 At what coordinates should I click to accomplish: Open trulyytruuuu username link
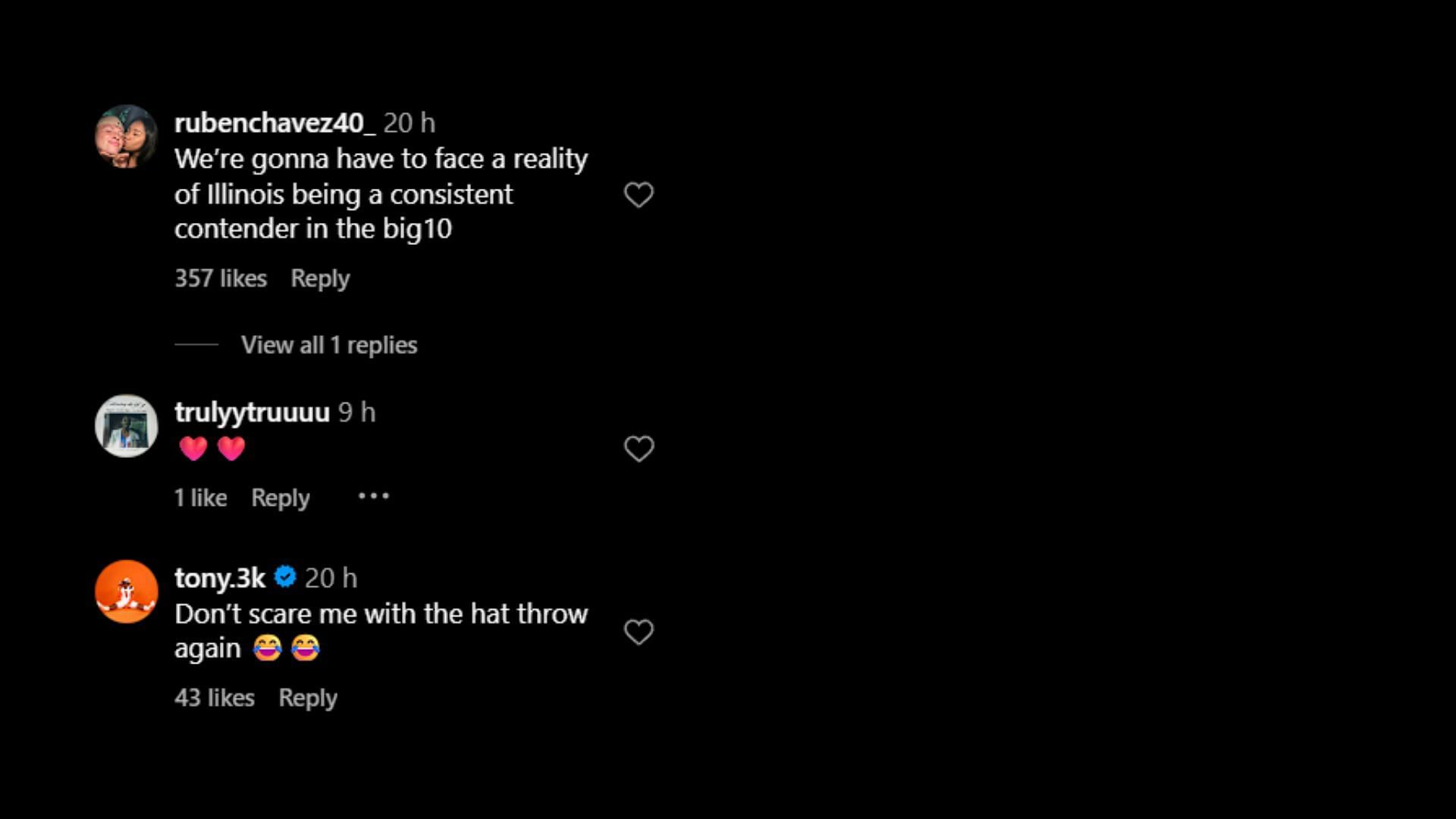coord(252,412)
